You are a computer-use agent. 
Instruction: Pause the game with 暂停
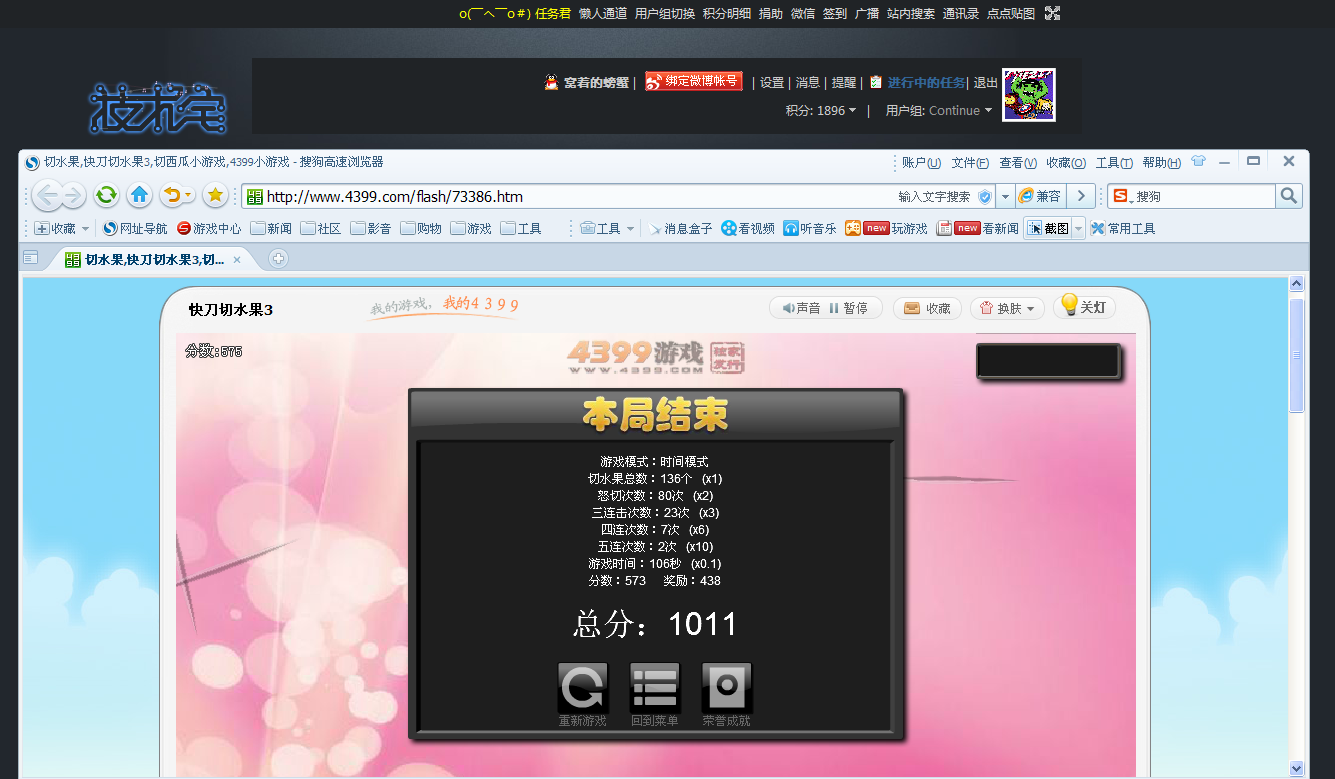(x=848, y=308)
